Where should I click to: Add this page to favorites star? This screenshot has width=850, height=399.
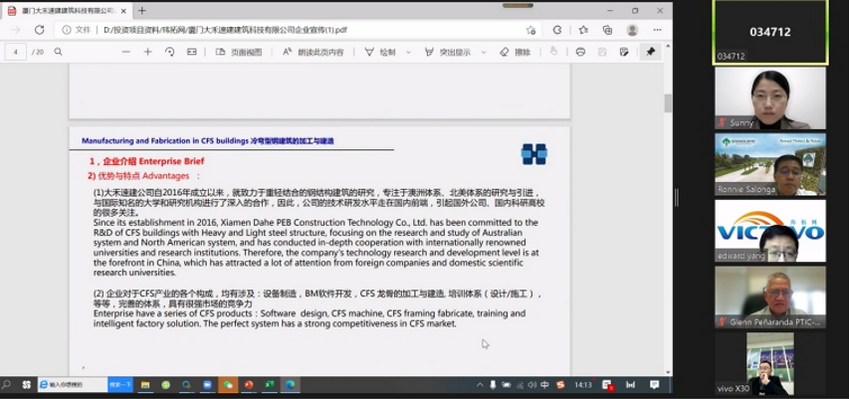[x=531, y=30]
